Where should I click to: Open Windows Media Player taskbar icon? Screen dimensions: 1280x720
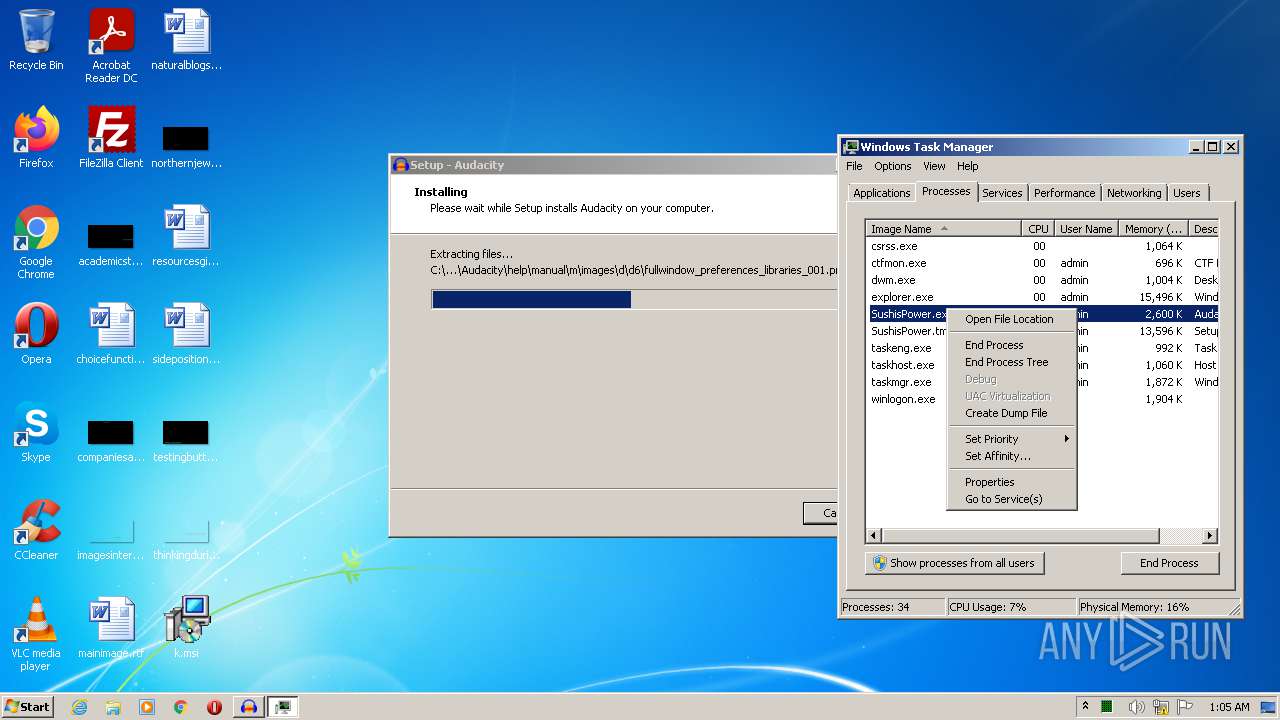point(147,707)
